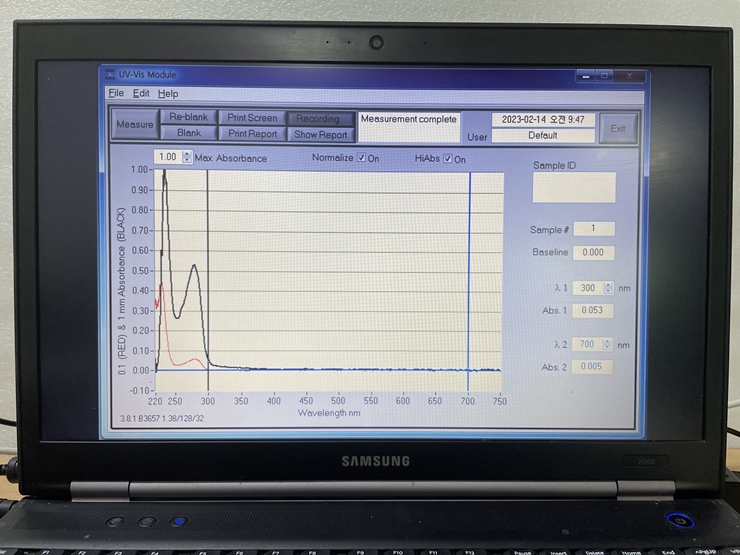Click the Sample ID text box
Image resolution: width=740 pixels, height=555 pixels.
click(574, 187)
